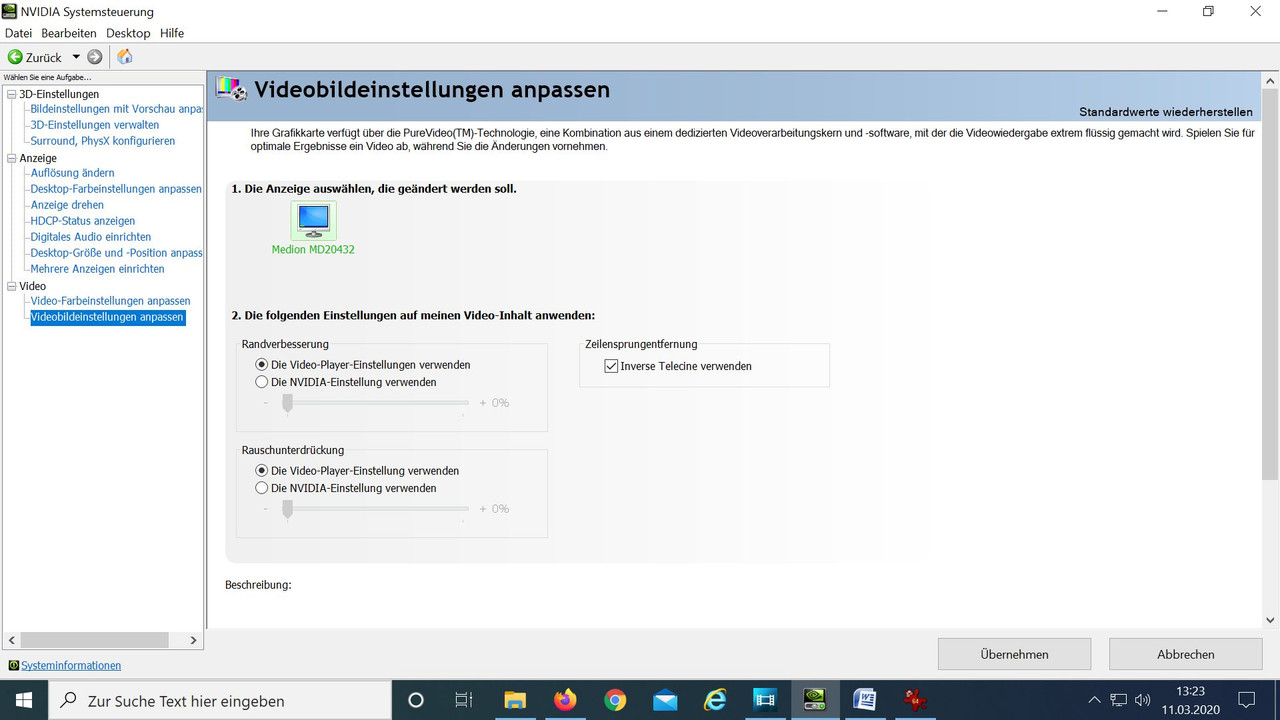Viewport: 1280px width, 720px height.
Task: Open the notification center icon
Action: pos(1246,700)
